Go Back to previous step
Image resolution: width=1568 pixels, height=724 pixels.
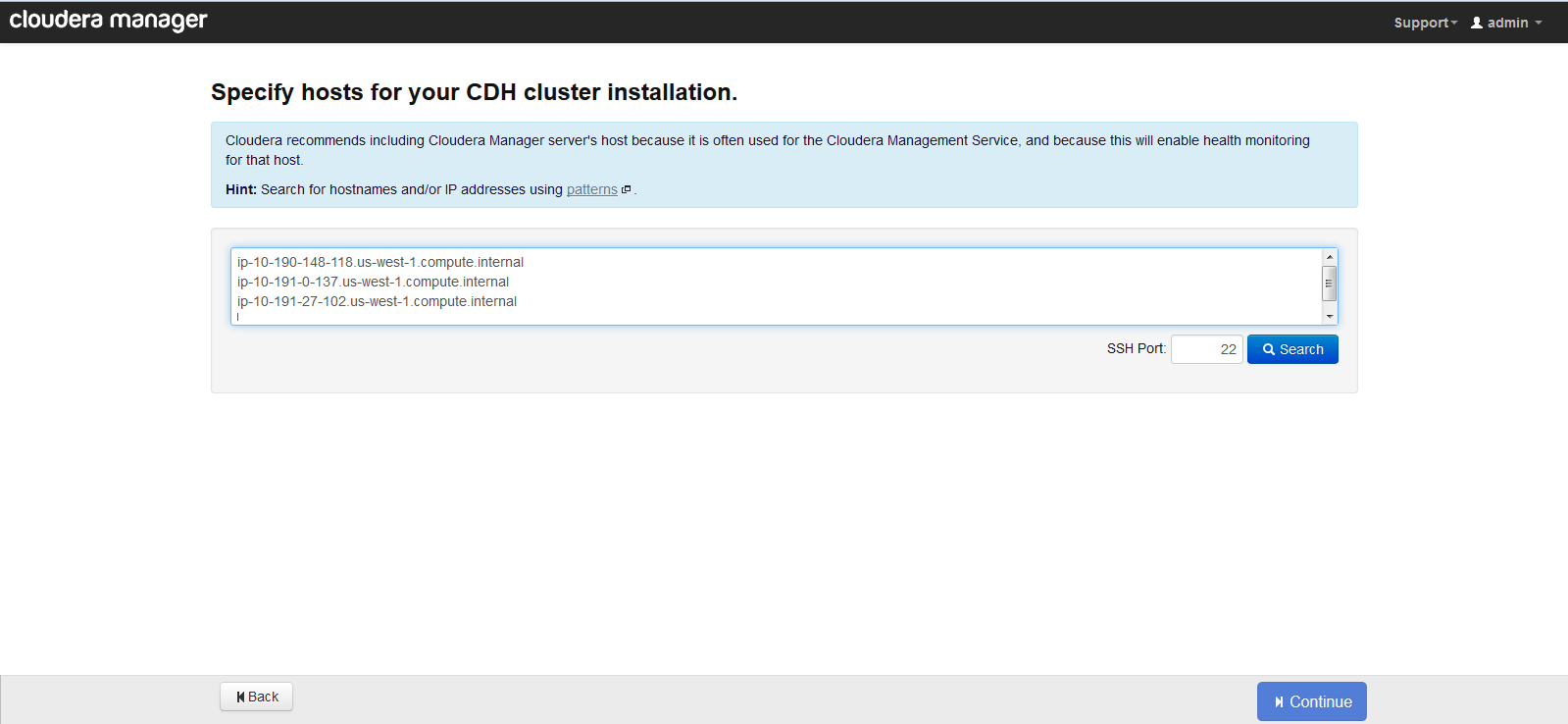(x=257, y=697)
